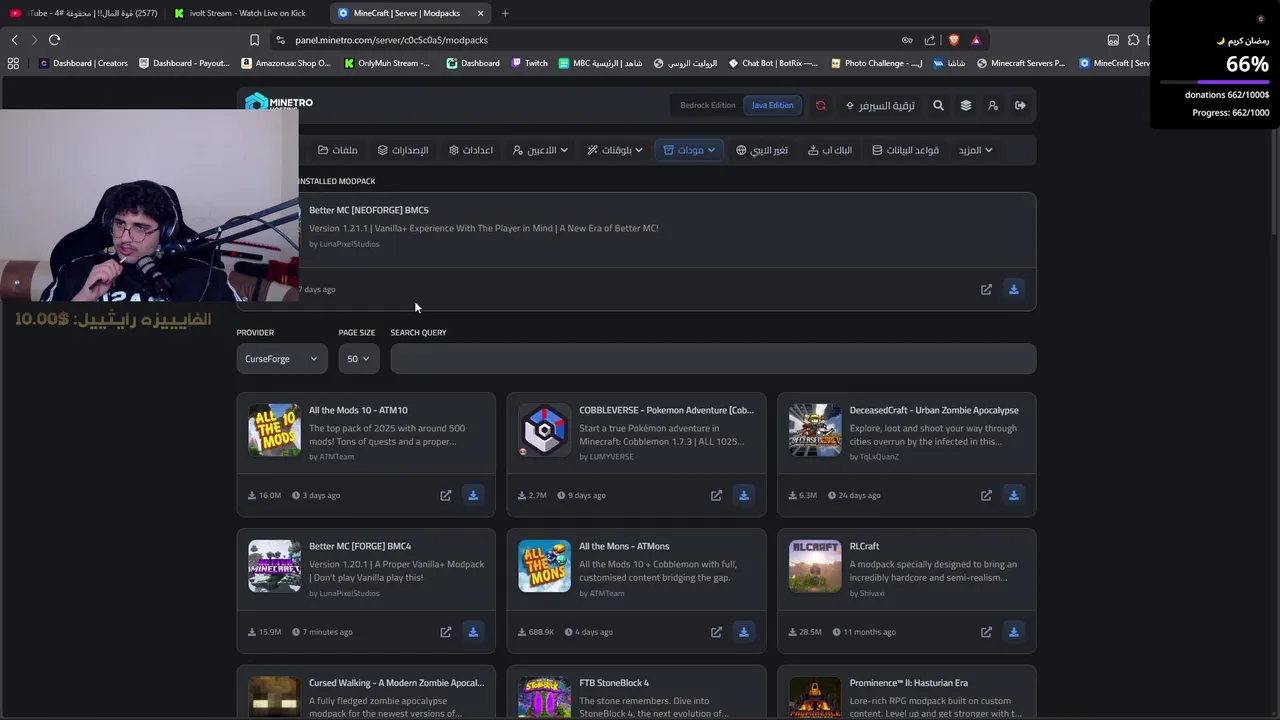
Task: Click the MINETRO logo
Action: (279, 103)
